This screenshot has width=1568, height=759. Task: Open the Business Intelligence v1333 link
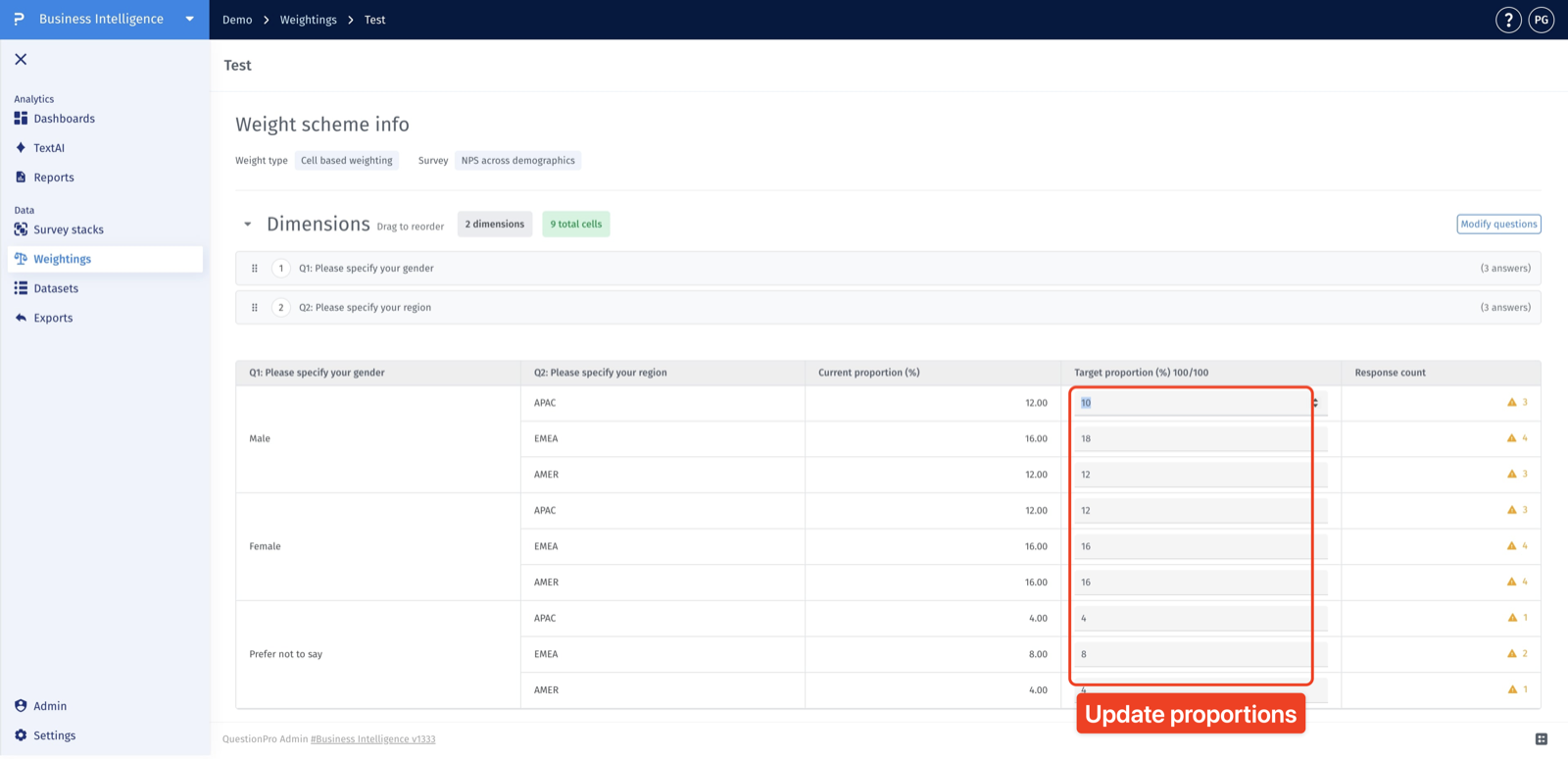373,739
